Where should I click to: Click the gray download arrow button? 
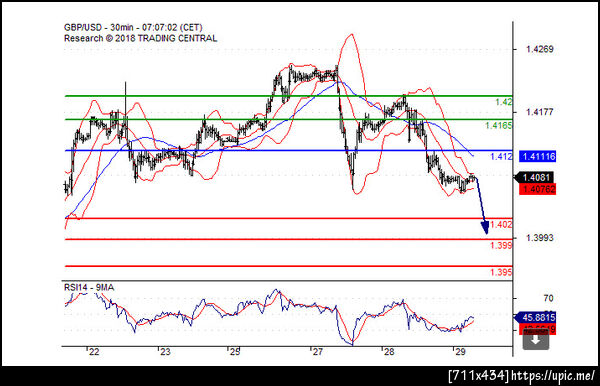[x=536, y=339]
